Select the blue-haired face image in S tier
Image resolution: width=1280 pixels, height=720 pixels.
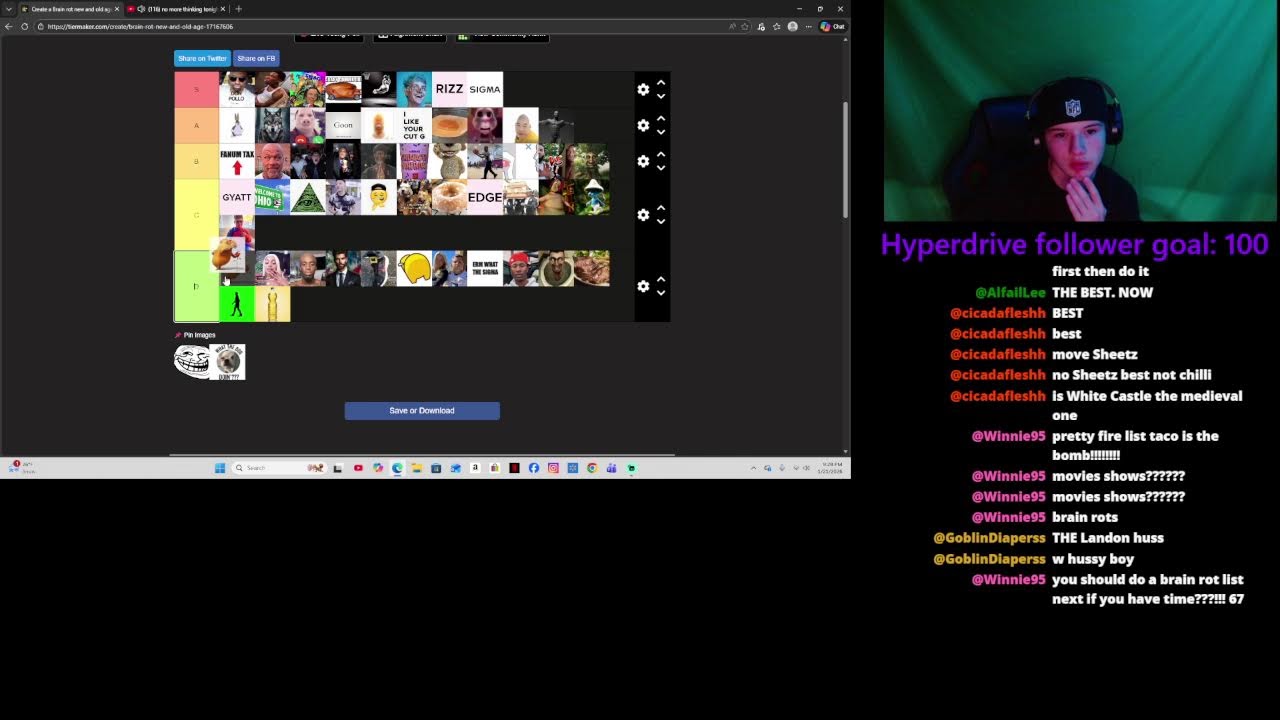414,89
